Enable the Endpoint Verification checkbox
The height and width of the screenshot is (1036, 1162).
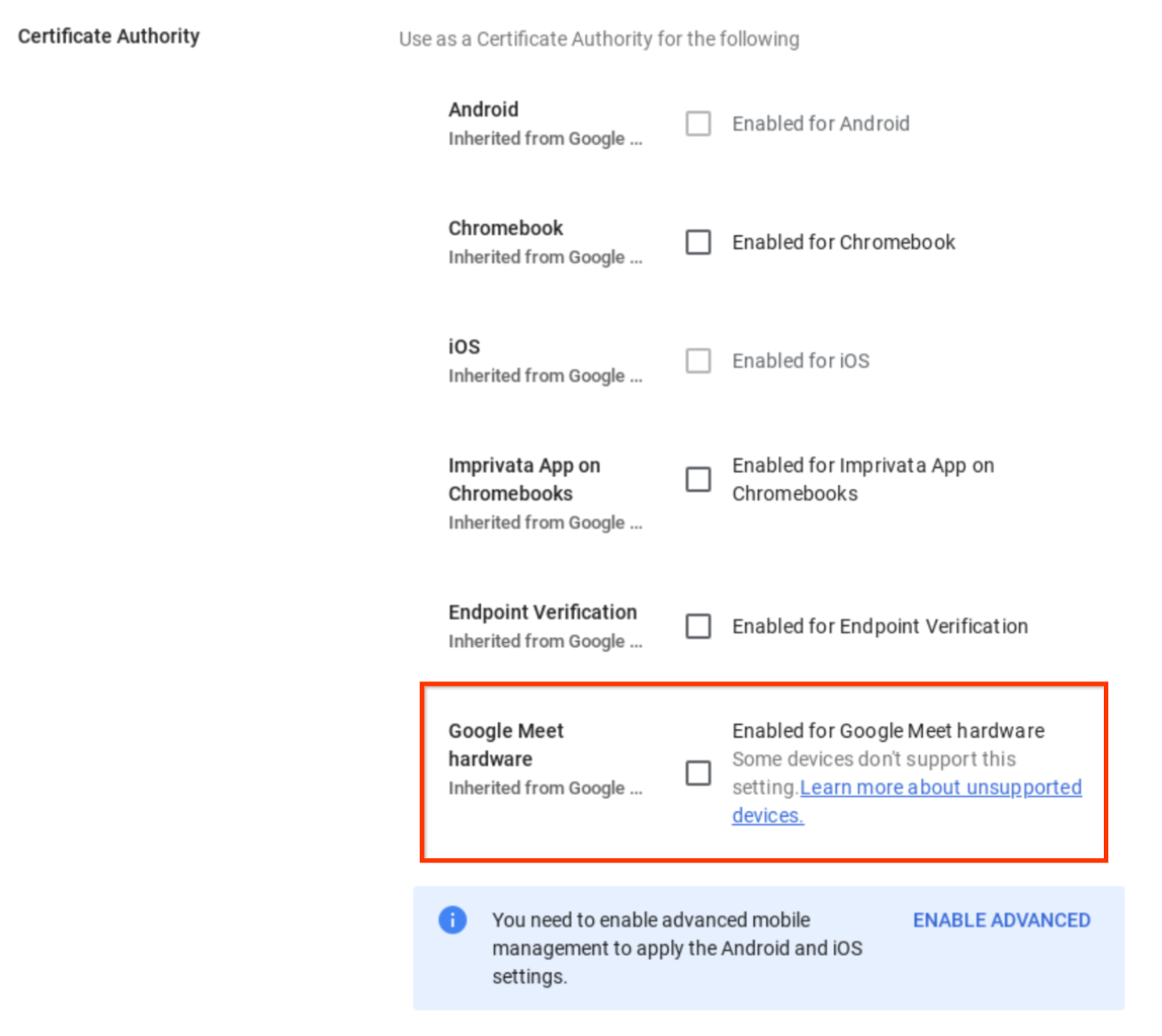699,627
